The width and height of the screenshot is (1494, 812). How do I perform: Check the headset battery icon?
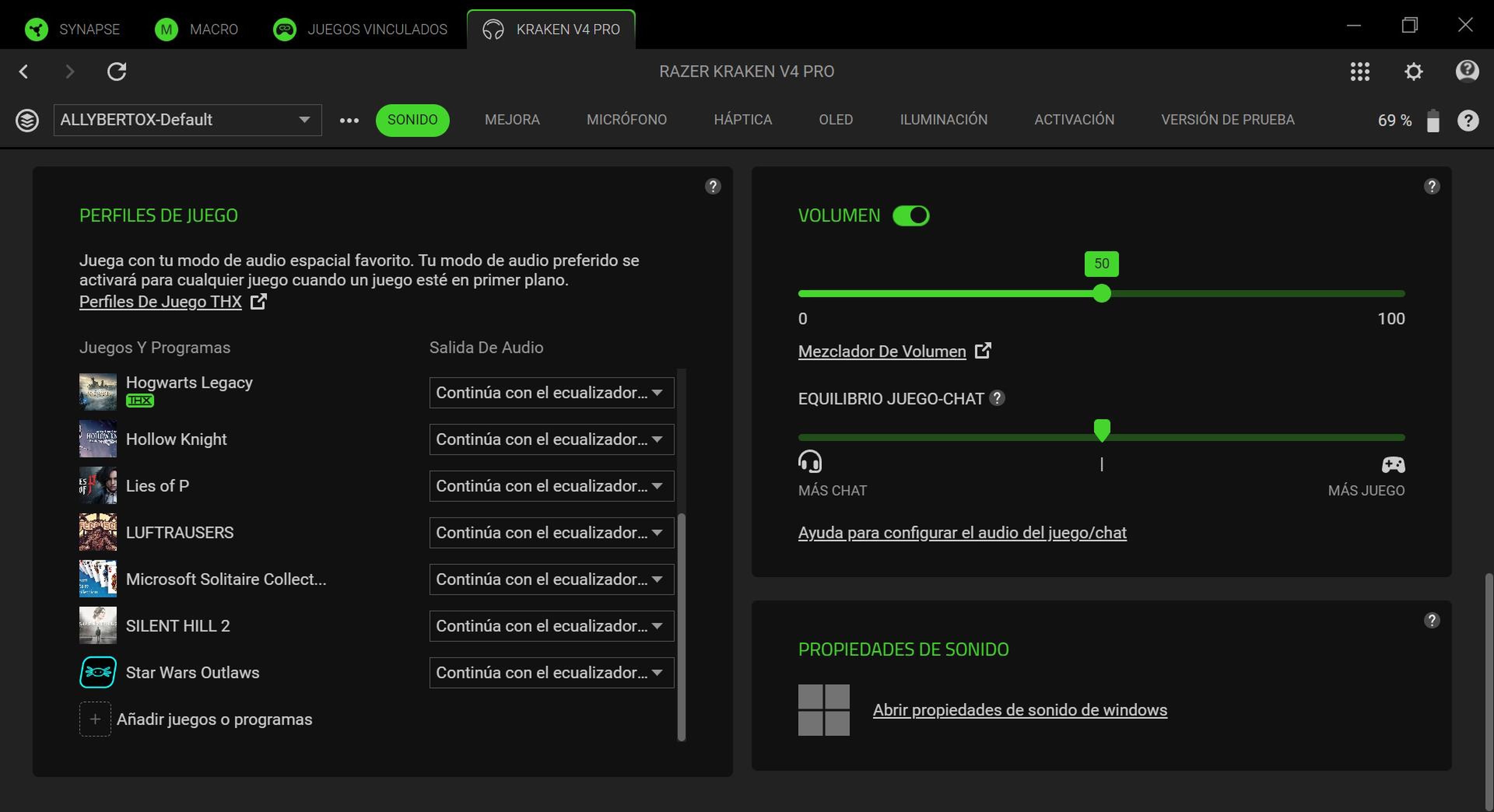[1433, 120]
